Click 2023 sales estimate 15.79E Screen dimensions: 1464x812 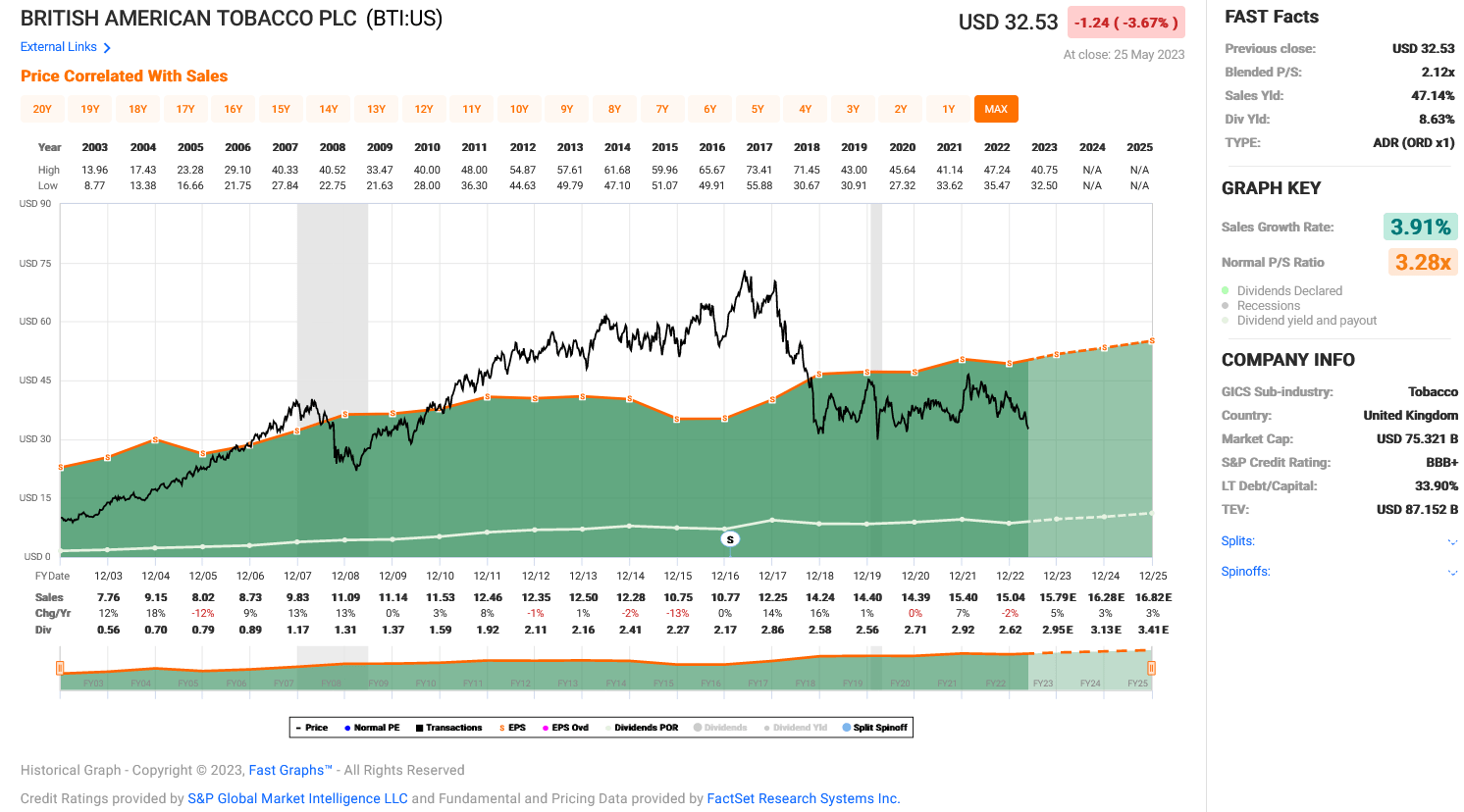pos(1058,597)
